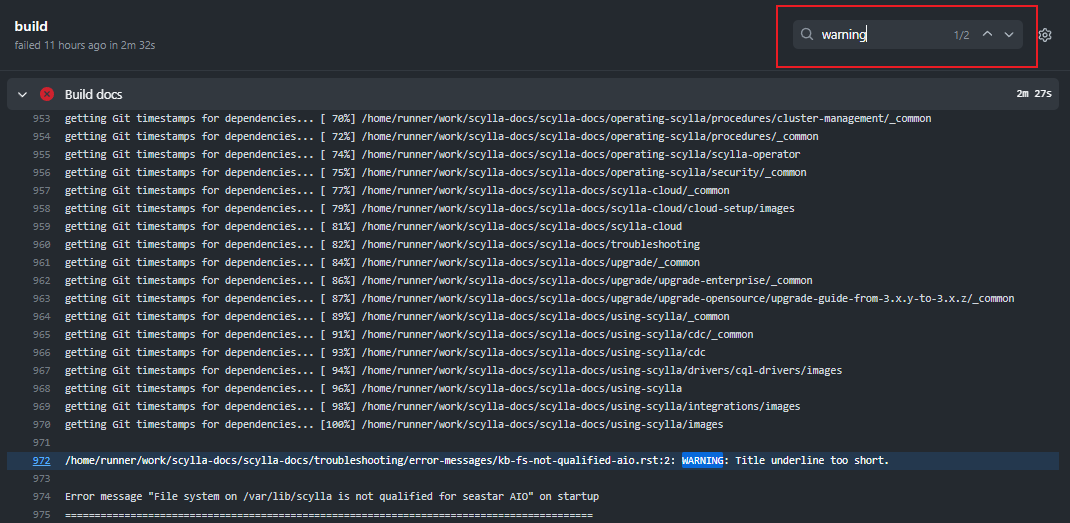Click the 1/2 match counter
1070x523 pixels.
[961, 35]
